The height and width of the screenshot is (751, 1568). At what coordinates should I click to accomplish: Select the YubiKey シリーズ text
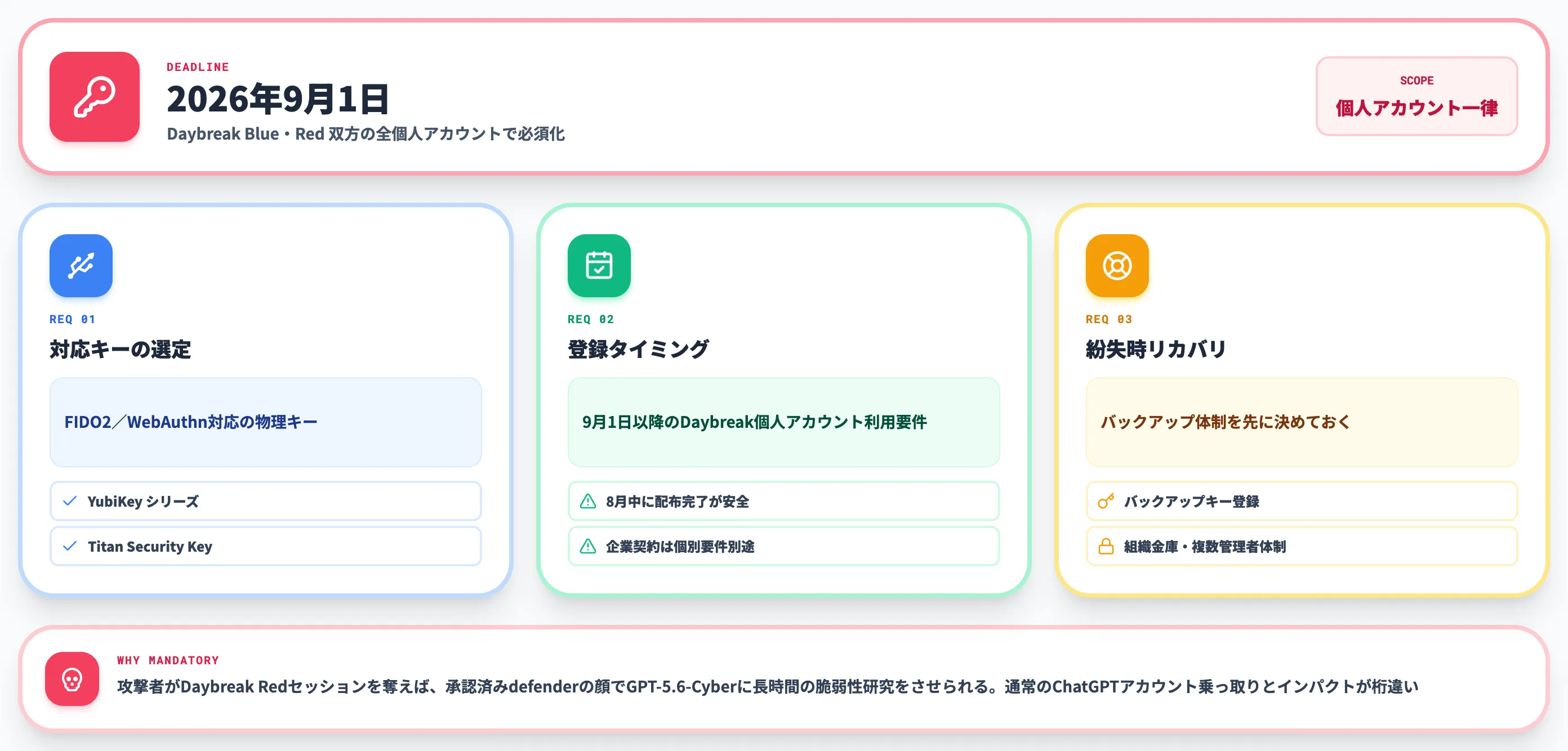[x=143, y=502]
